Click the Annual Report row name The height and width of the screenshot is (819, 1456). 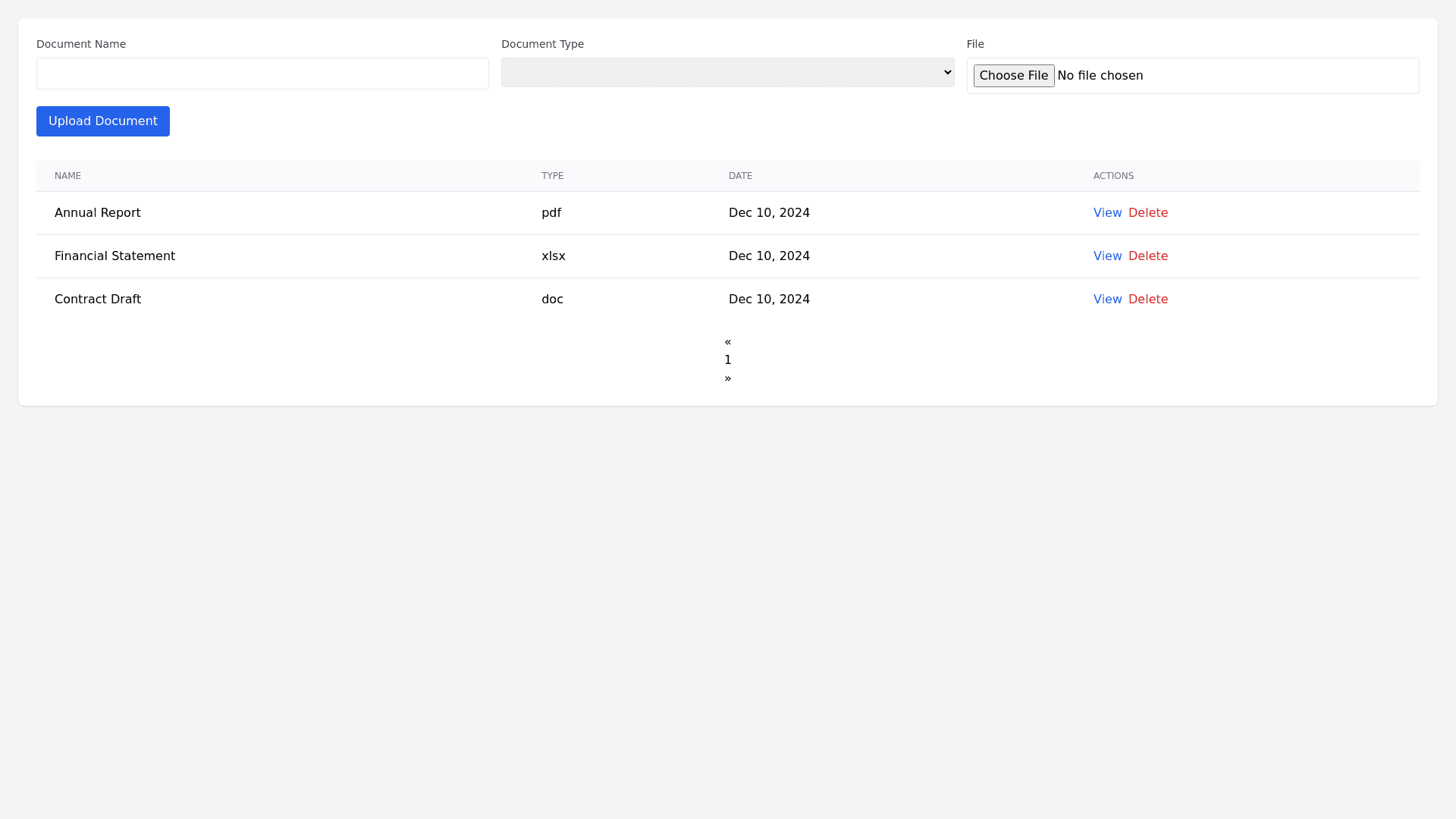(x=97, y=213)
